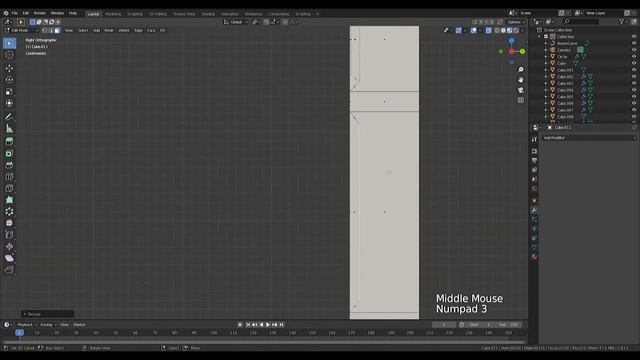This screenshot has width=640, height=360.
Task: Select the Rip Region tool
Action: pos(9,270)
